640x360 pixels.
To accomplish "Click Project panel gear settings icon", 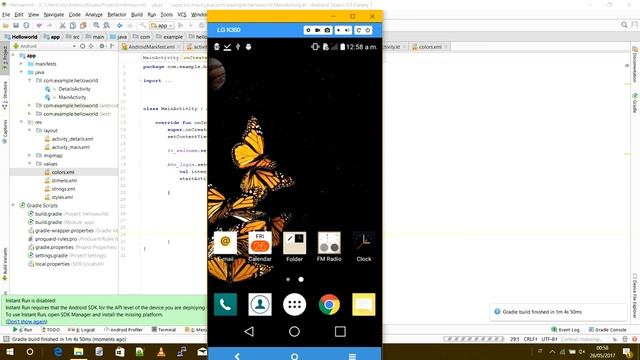I will (x=102, y=46).
